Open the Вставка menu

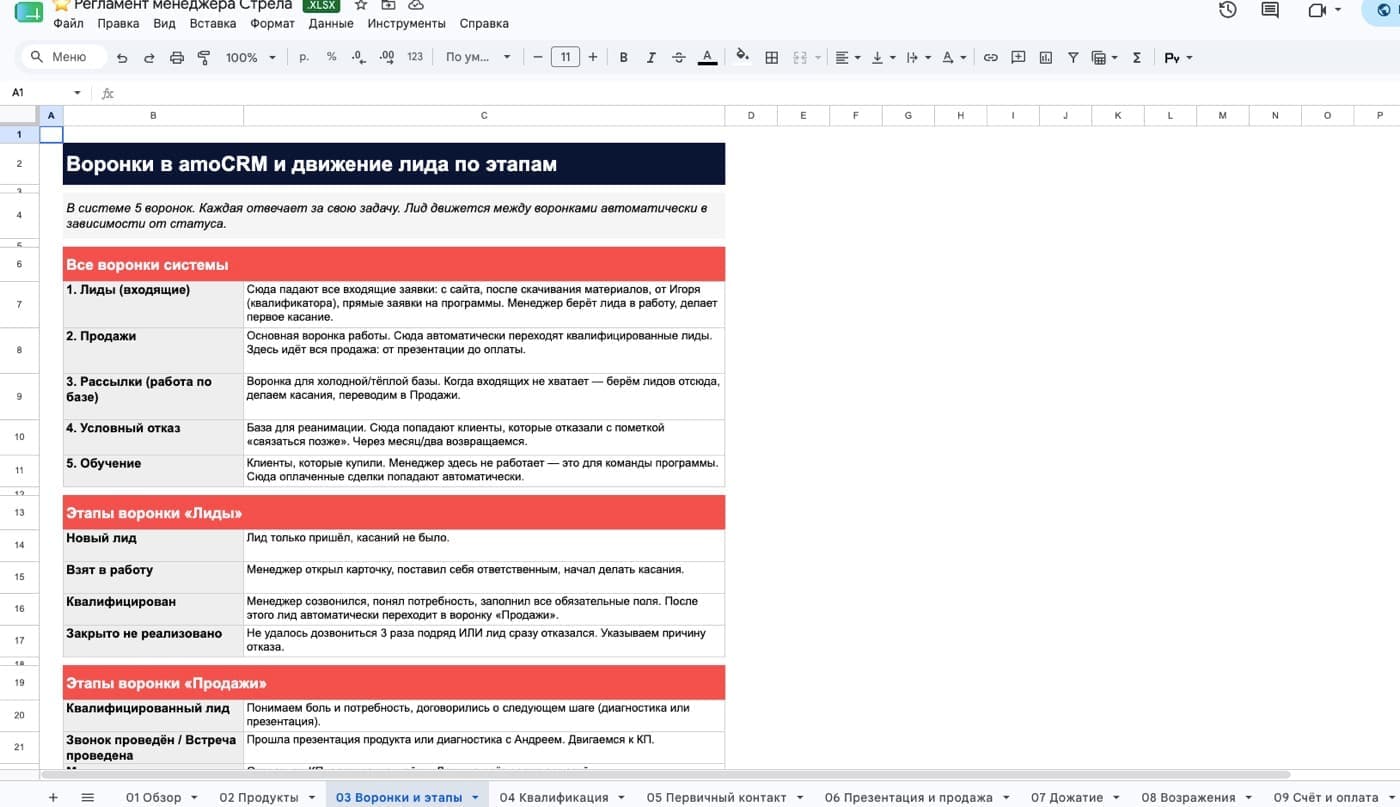pyautogui.click(x=212, y=23)
